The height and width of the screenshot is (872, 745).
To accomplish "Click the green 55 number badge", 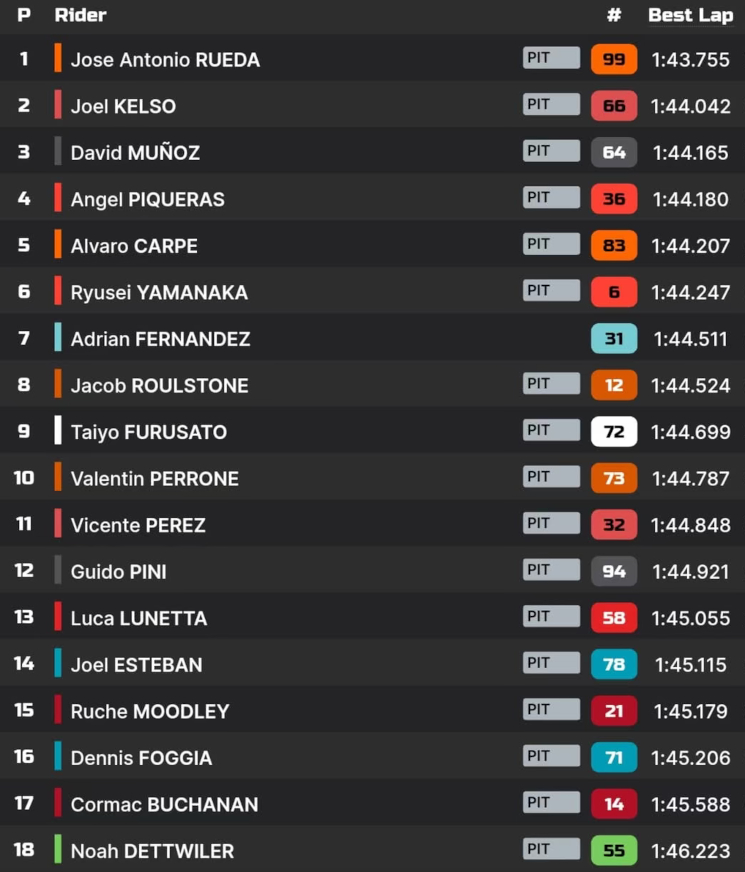I will tap(614, 850).
